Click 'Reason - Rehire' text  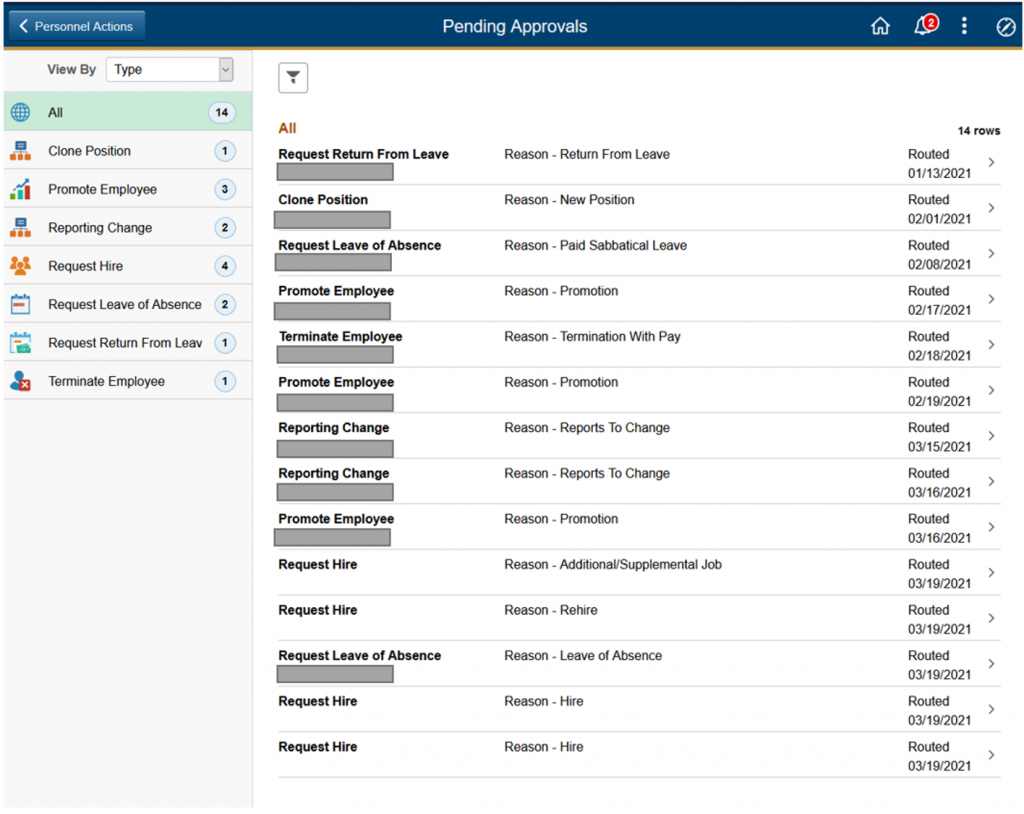[551, 610]
